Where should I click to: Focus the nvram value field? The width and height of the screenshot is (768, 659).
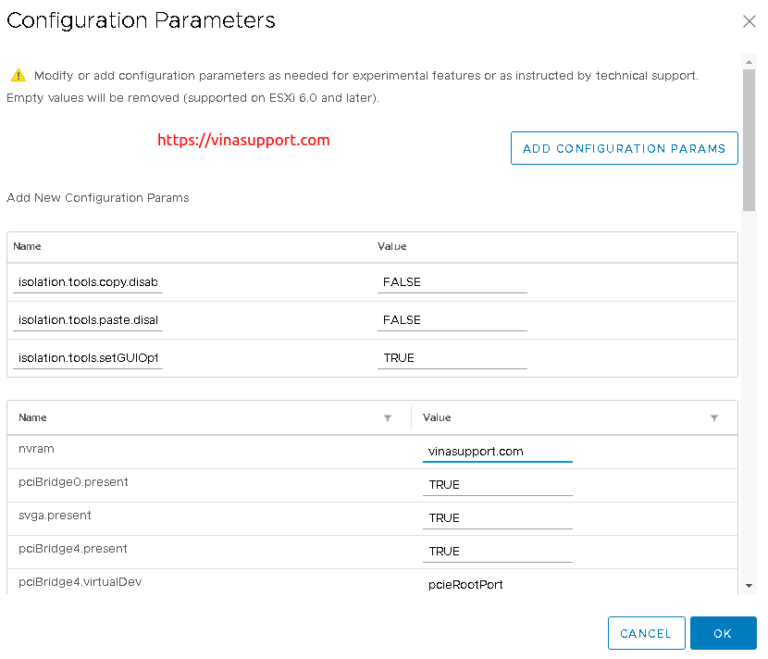[497, 452]
